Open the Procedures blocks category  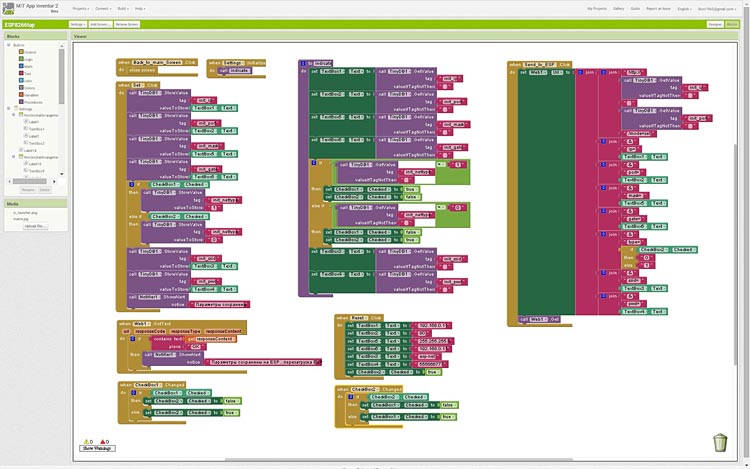[33, 102]
